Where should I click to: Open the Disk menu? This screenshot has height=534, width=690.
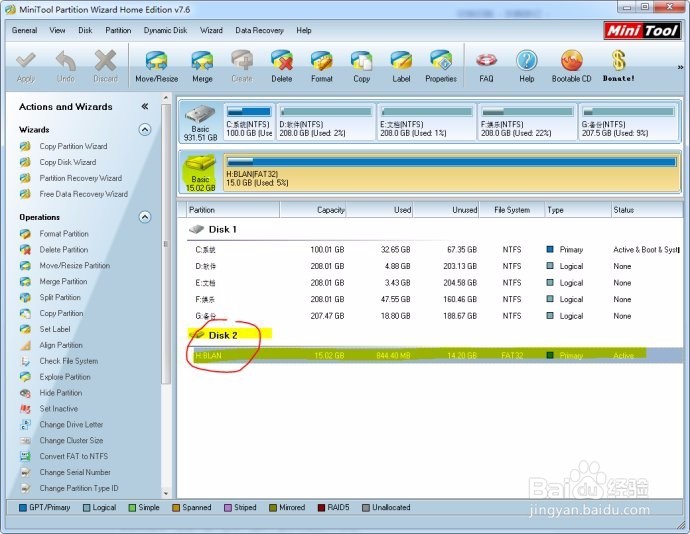[x=85, y=30]
